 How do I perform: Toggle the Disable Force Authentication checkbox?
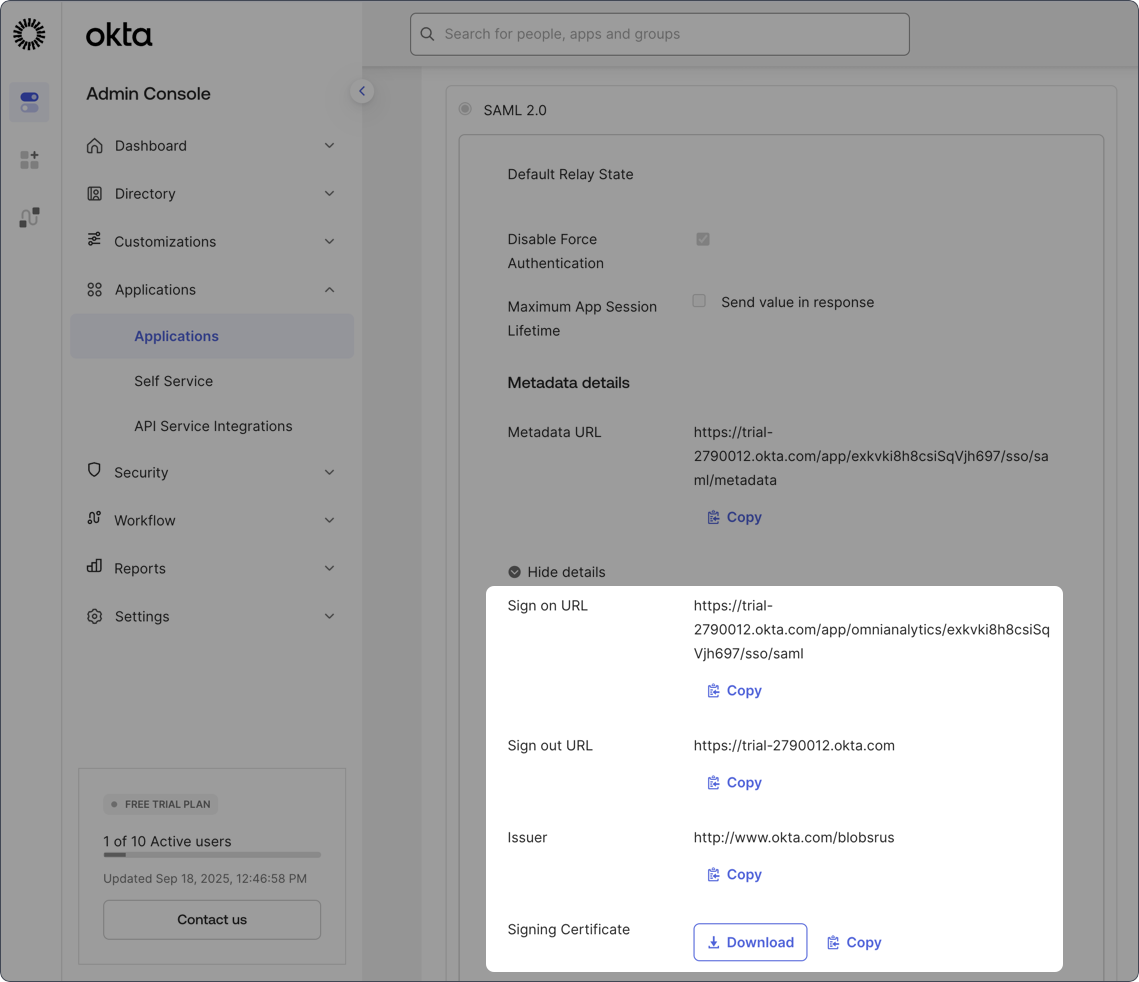[x=703, y=239]
